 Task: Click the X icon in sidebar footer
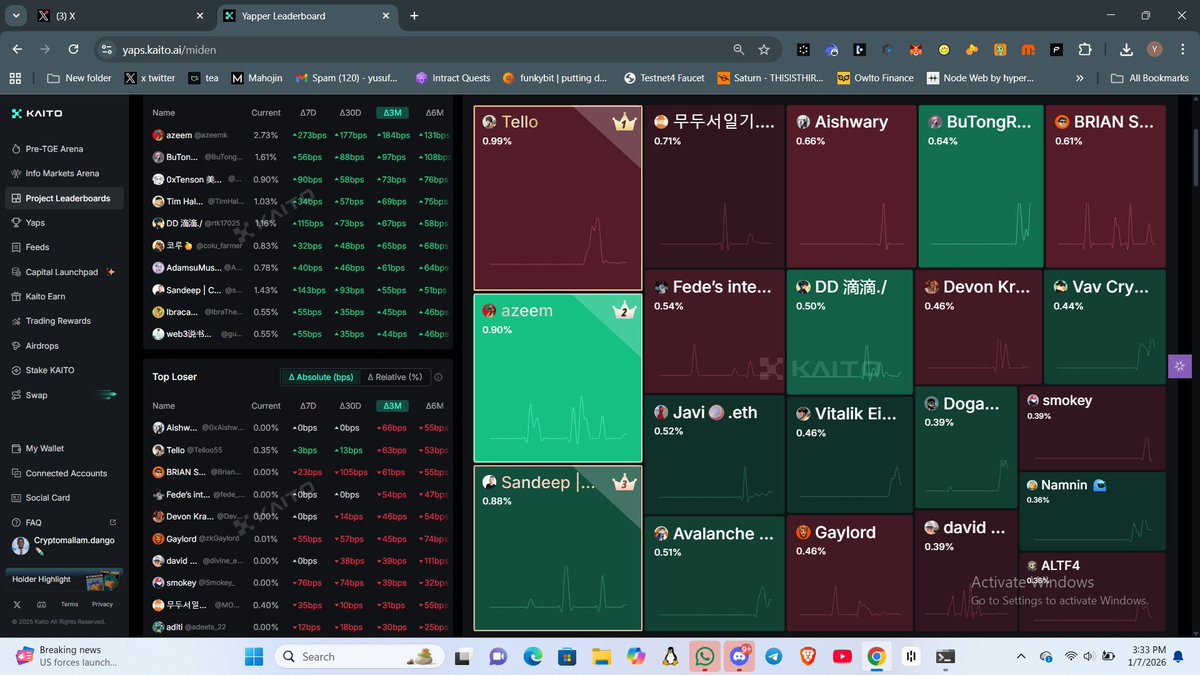(17, 604)
